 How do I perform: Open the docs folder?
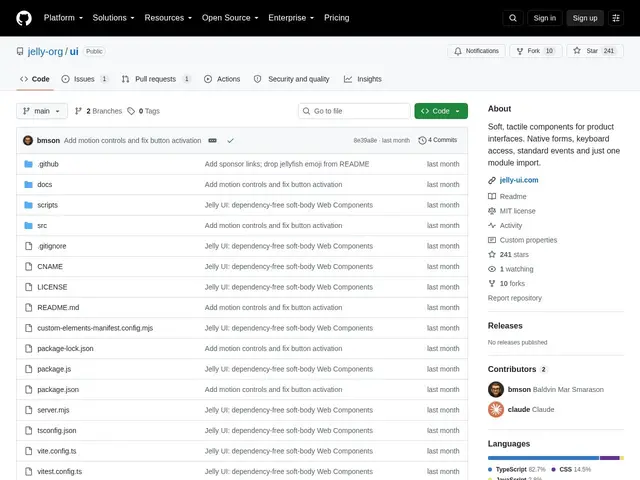coord(44,184)
